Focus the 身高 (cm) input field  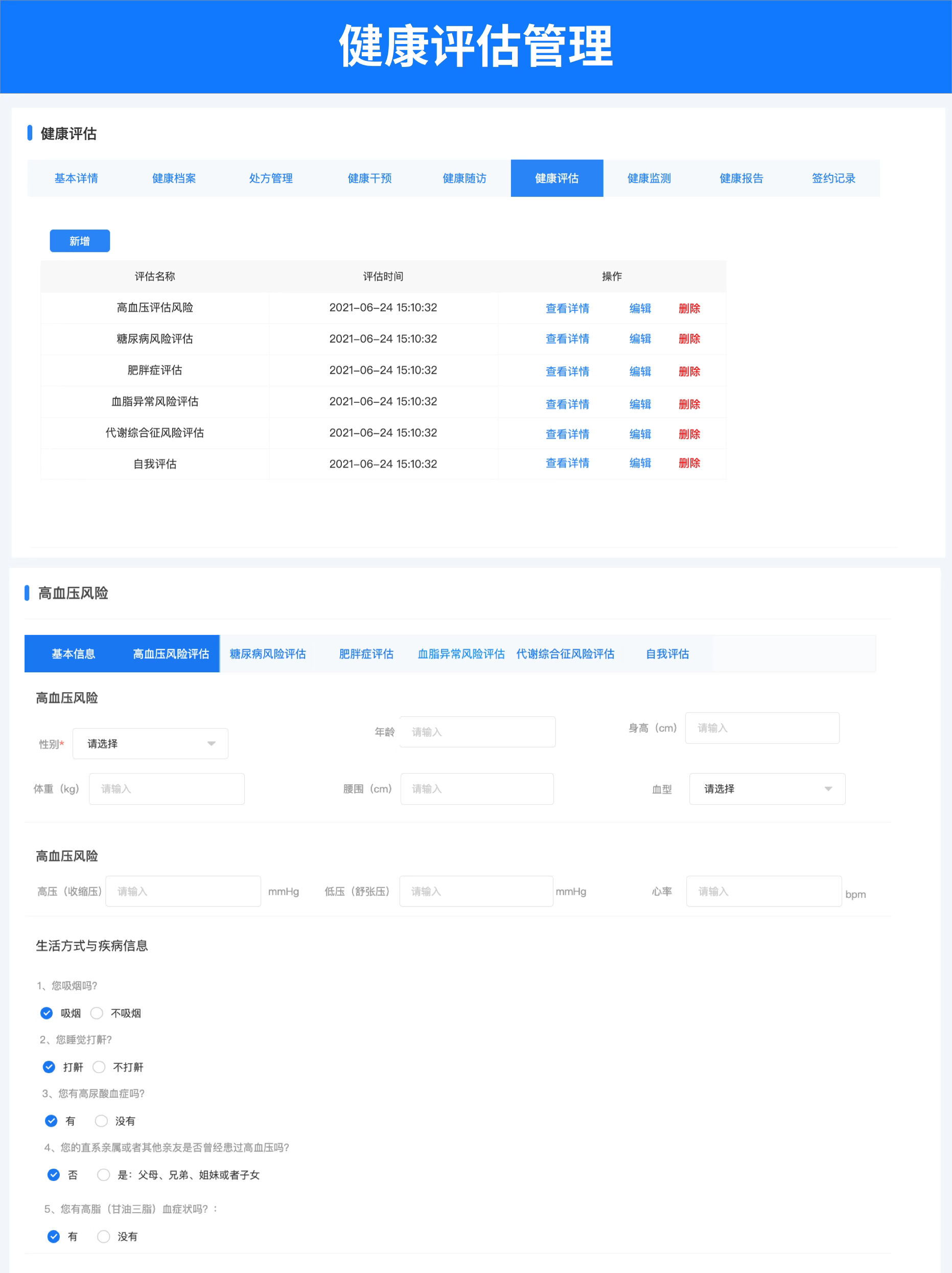(x=762, y=728)
